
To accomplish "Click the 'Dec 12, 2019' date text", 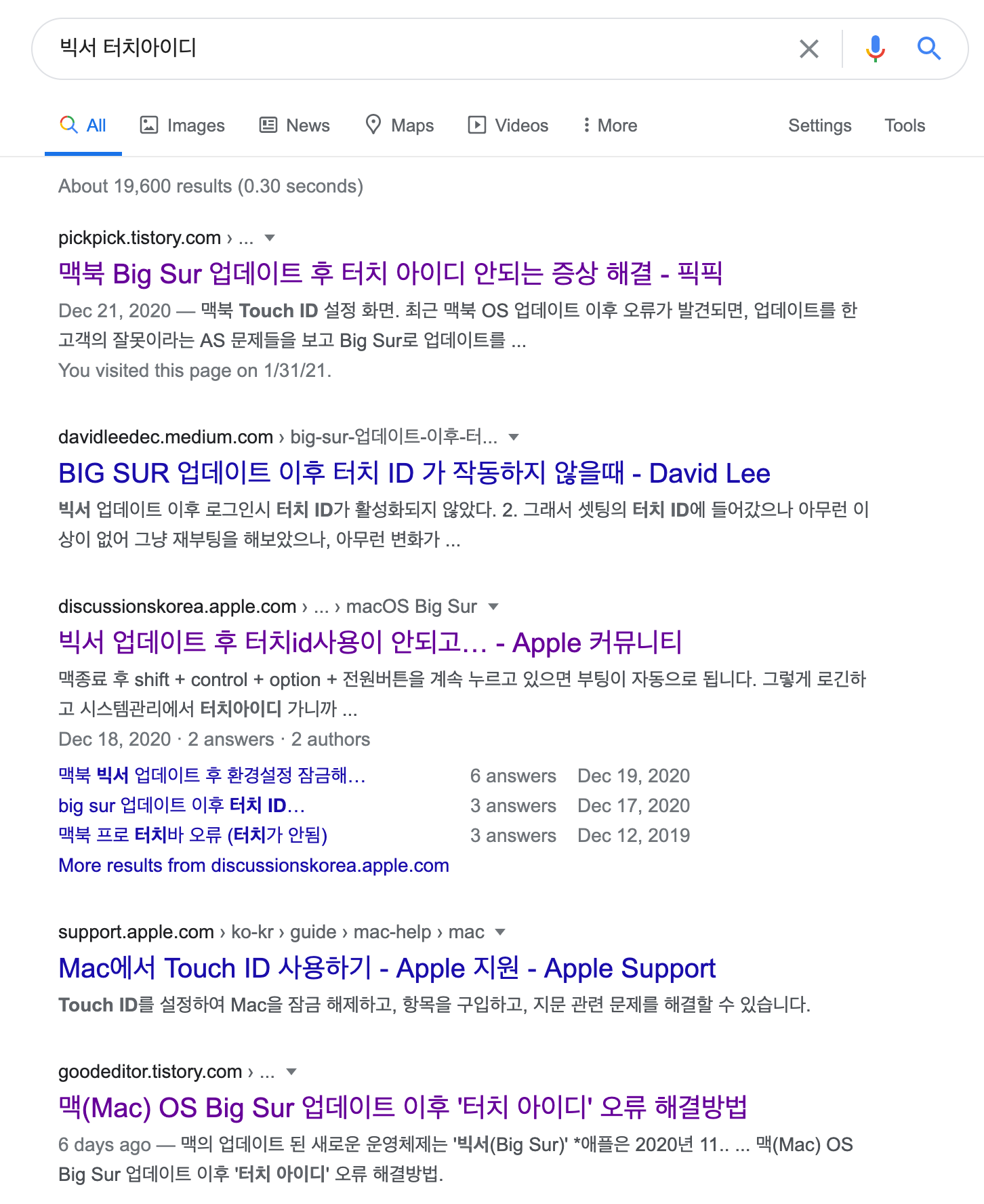I will coord(634,836).
